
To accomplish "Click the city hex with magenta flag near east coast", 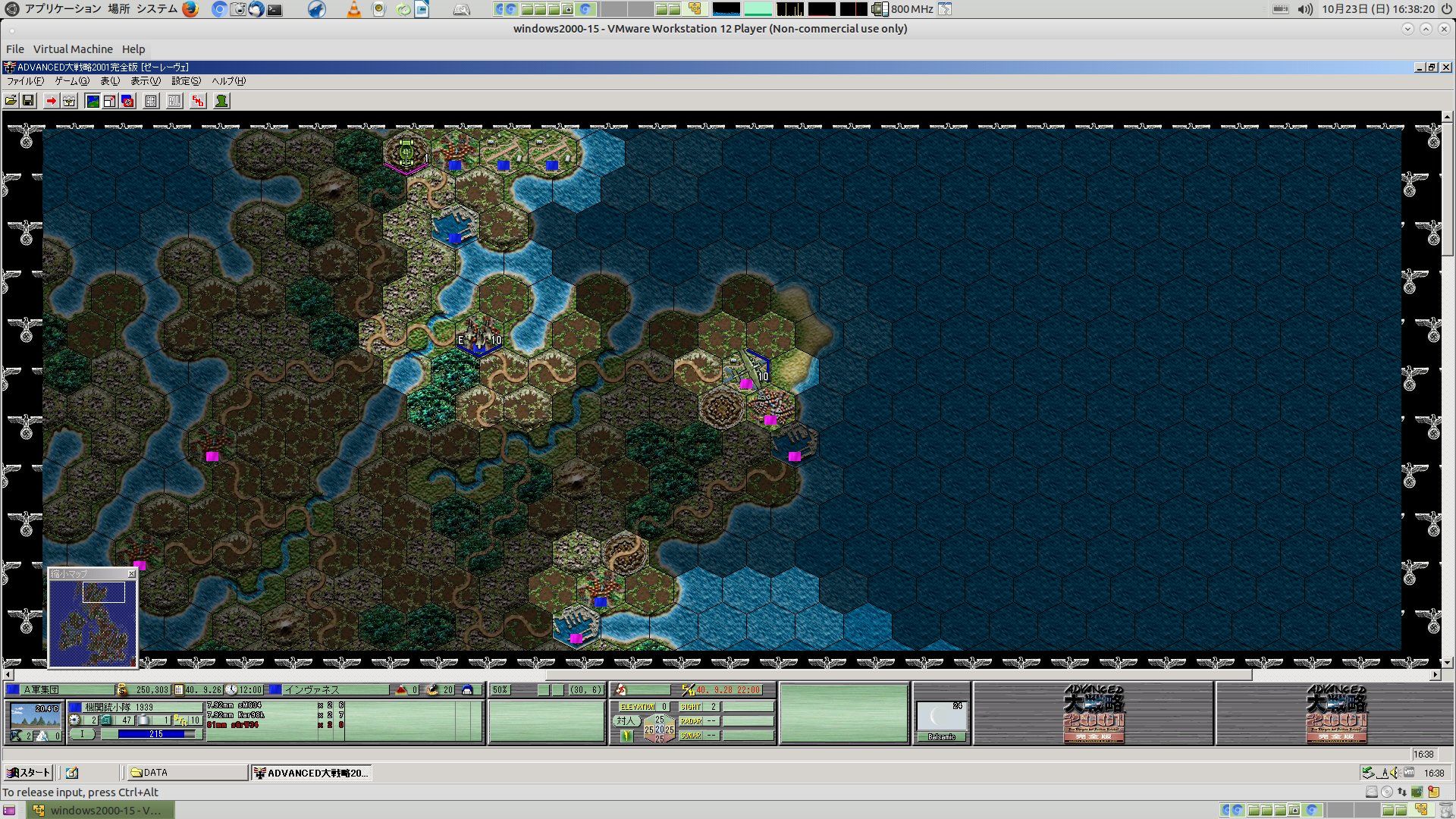I will coord(770,407).
